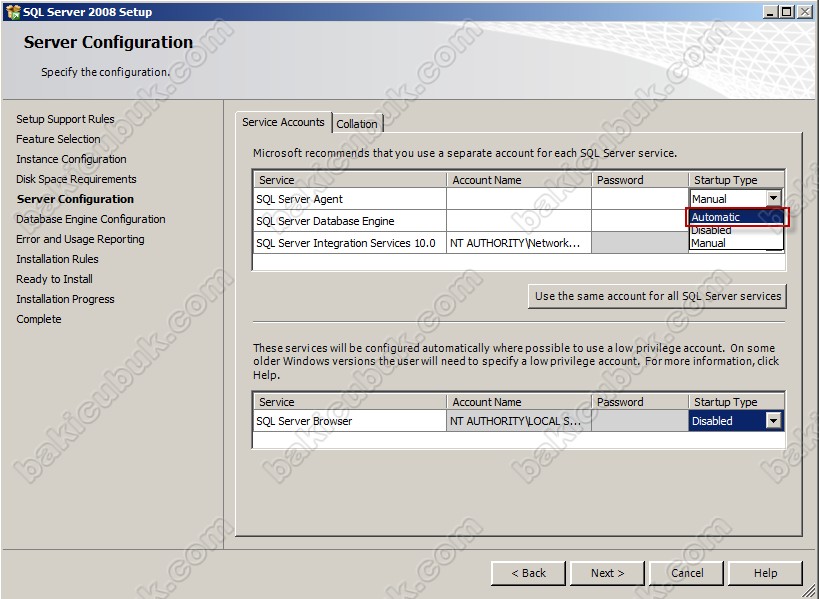819x599 pixels.
Task: Select the SQL Server Browser service row
Action: pos(349,421)
